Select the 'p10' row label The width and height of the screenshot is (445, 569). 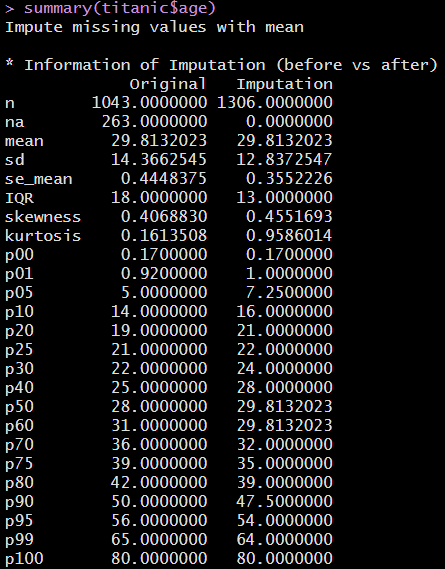pyautogui.click(x=19, y=312)
